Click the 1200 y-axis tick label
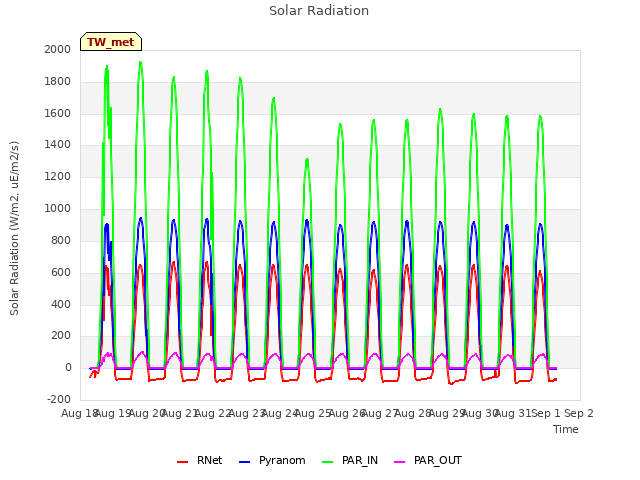The height and width of the screenshot is (480, 640). [x=58, y=177]
